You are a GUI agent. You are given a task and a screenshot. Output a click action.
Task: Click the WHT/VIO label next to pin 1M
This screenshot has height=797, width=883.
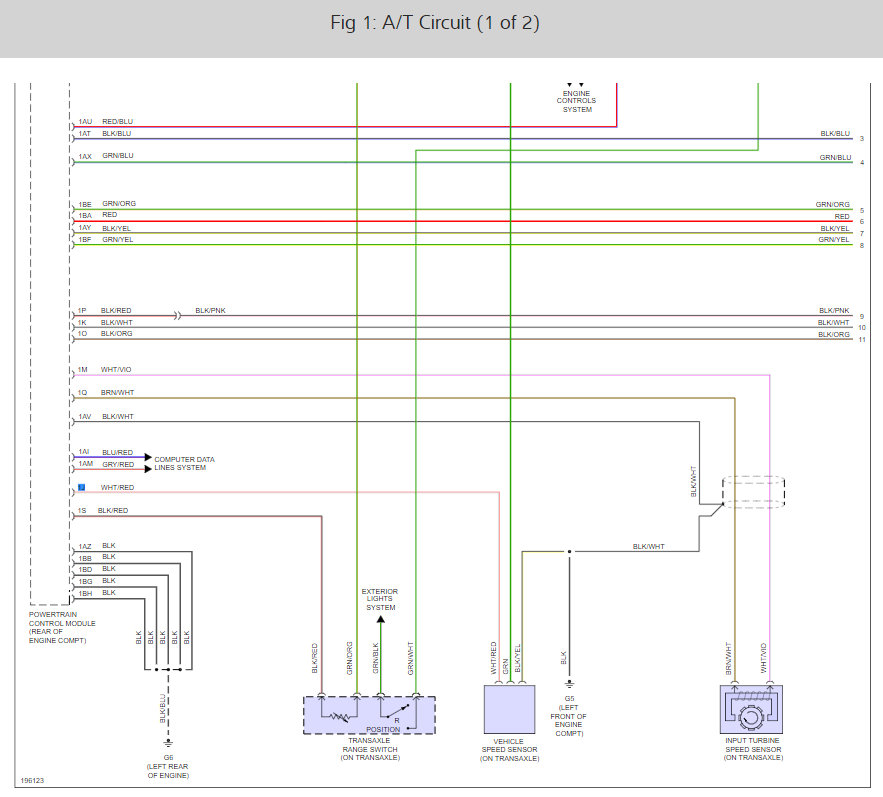(x=116, y=369)
